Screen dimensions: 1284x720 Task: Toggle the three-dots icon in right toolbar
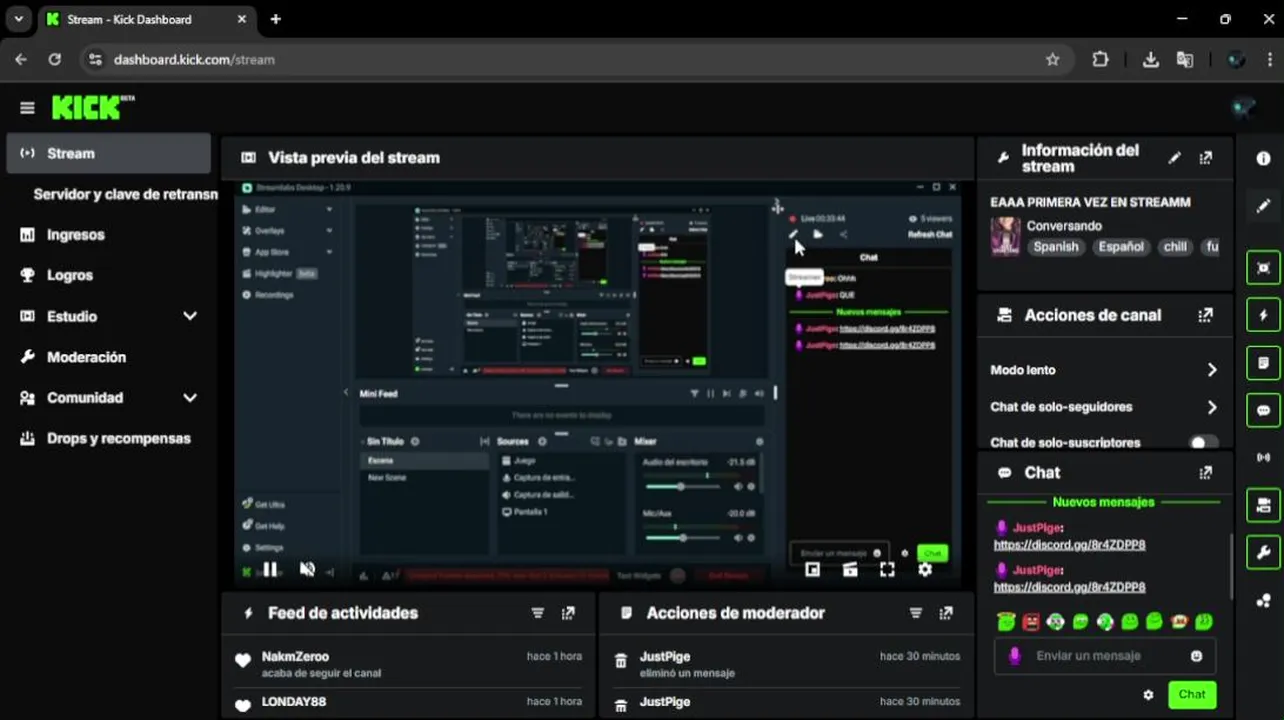(1263, 600)
